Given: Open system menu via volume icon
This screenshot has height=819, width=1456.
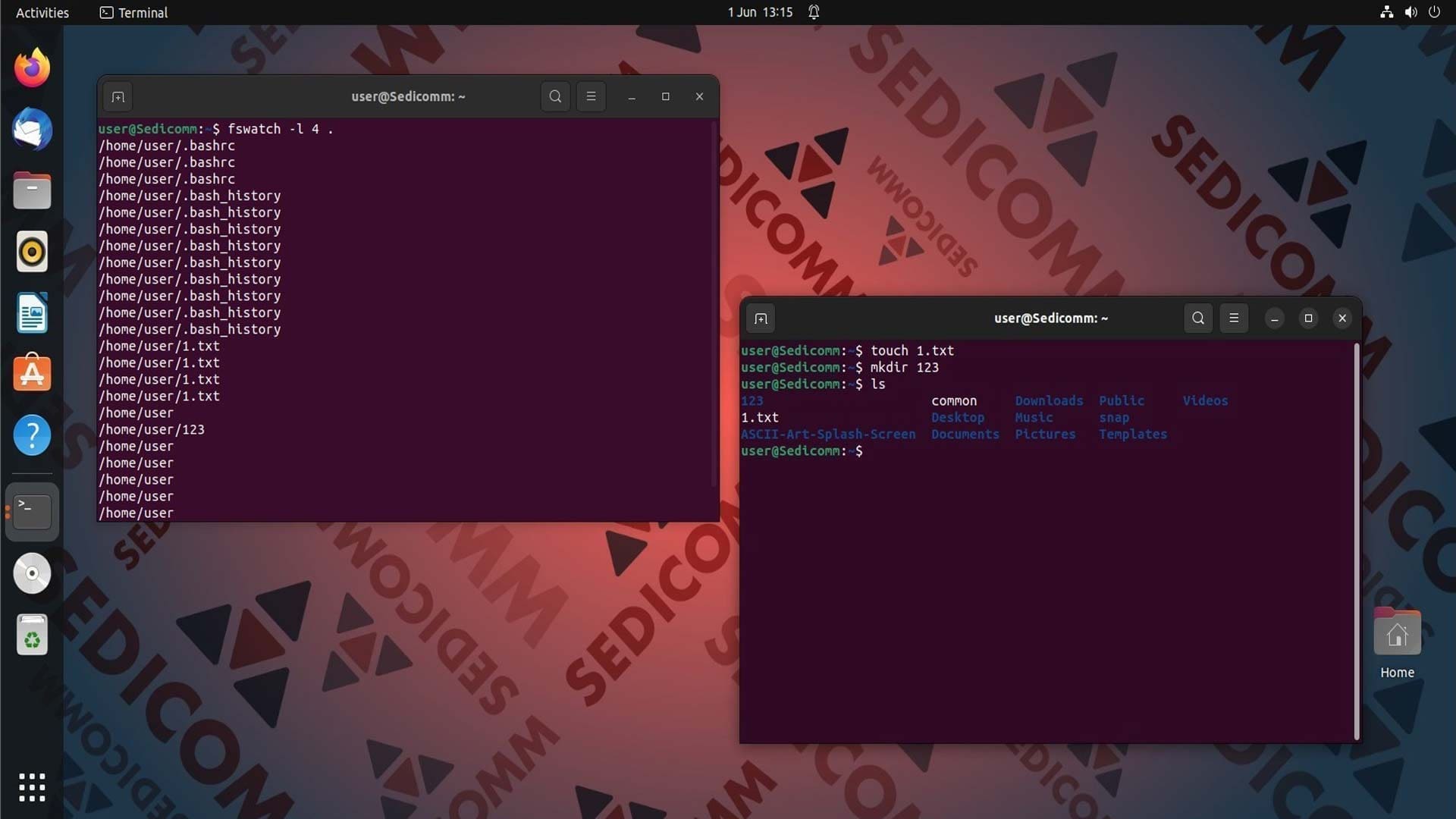Looking at the screenshot, I should (1410, 13).
